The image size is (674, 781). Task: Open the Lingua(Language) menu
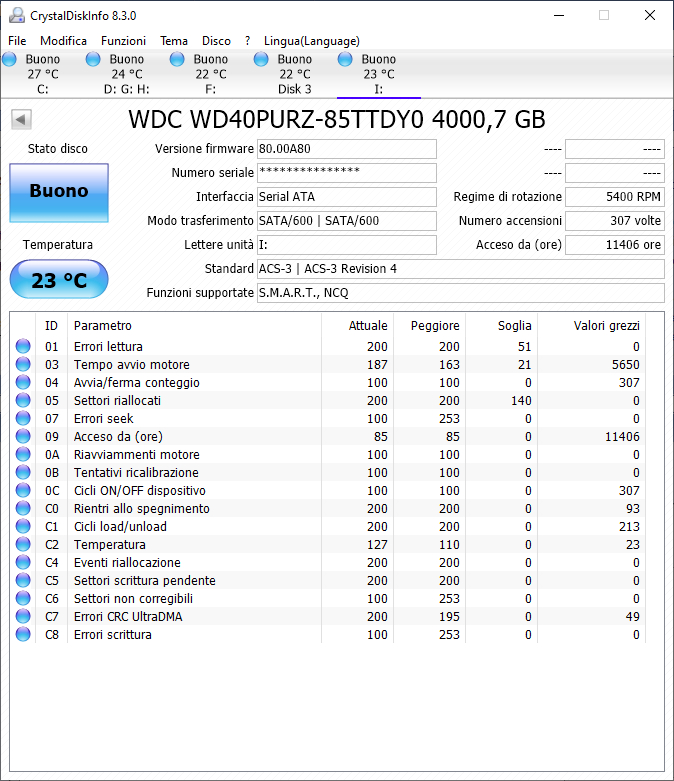[312, 41]
